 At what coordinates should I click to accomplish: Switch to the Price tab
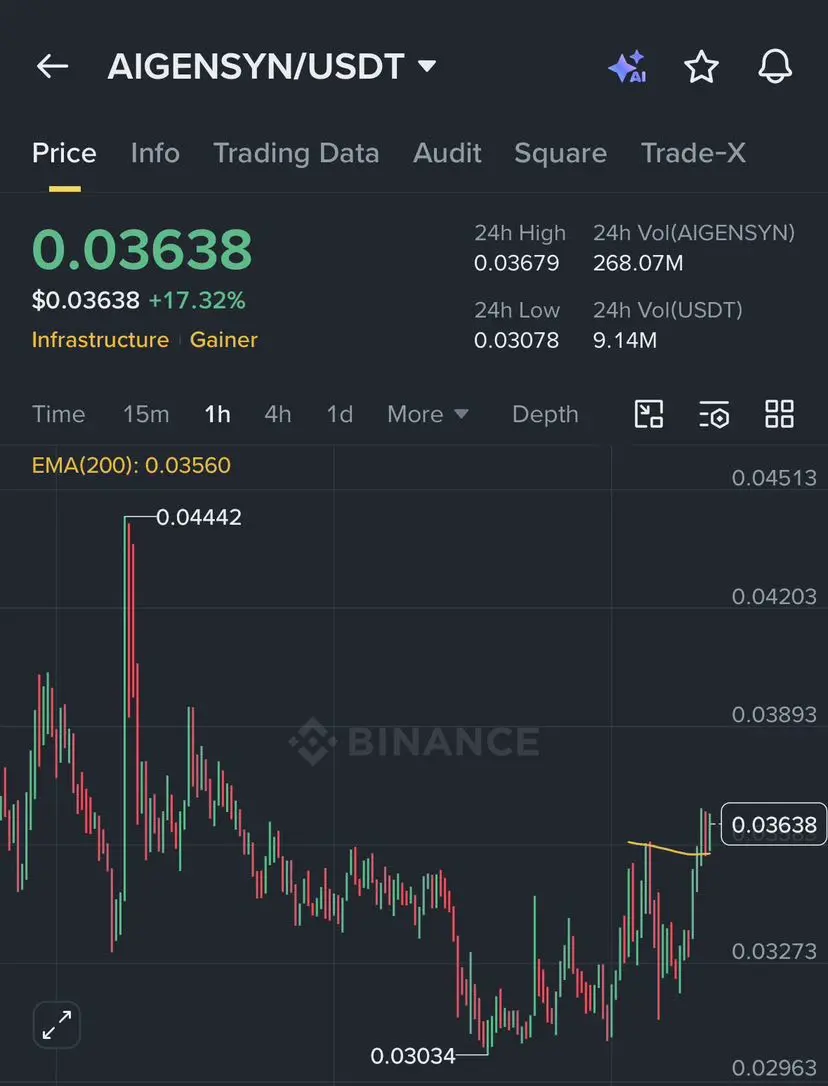click(64, 153)
